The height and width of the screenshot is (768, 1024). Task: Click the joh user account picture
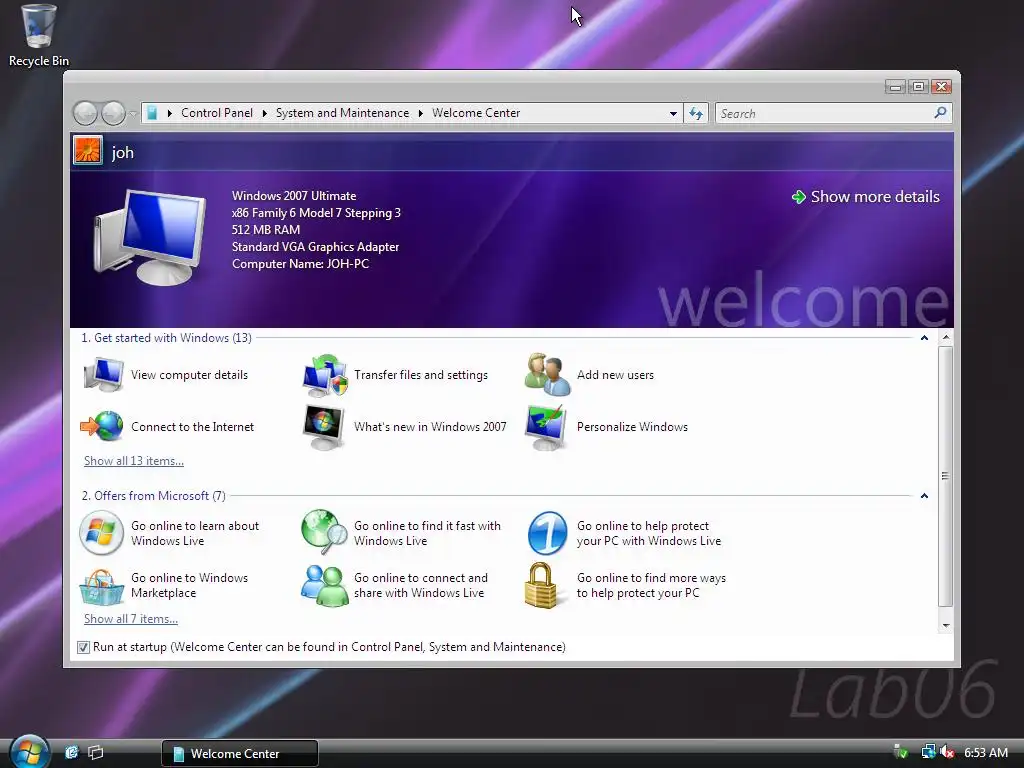[x=88, y=151]
